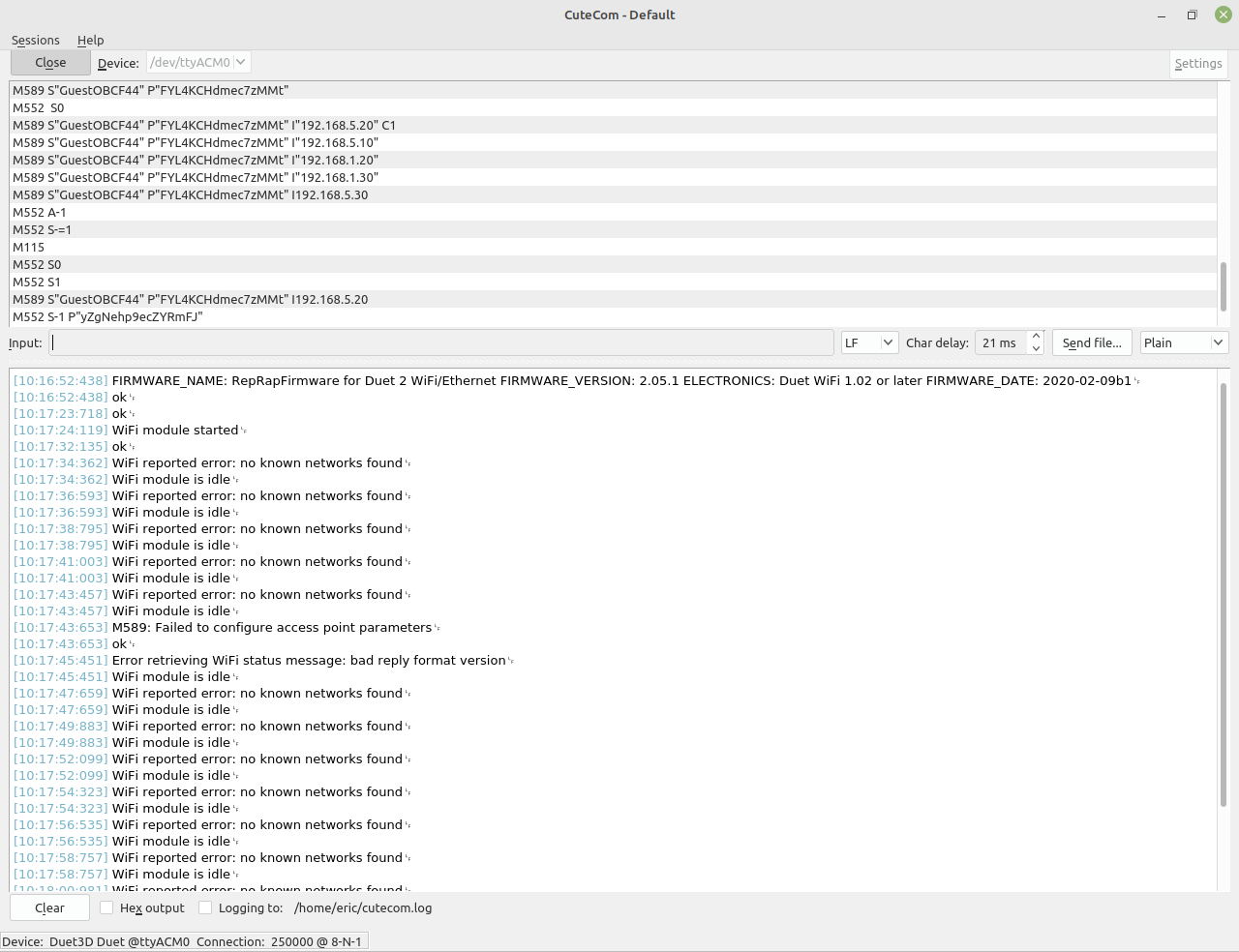Open the Plain protocol dropdown
The image size is (1239, 952).
tap(1184, 342)
